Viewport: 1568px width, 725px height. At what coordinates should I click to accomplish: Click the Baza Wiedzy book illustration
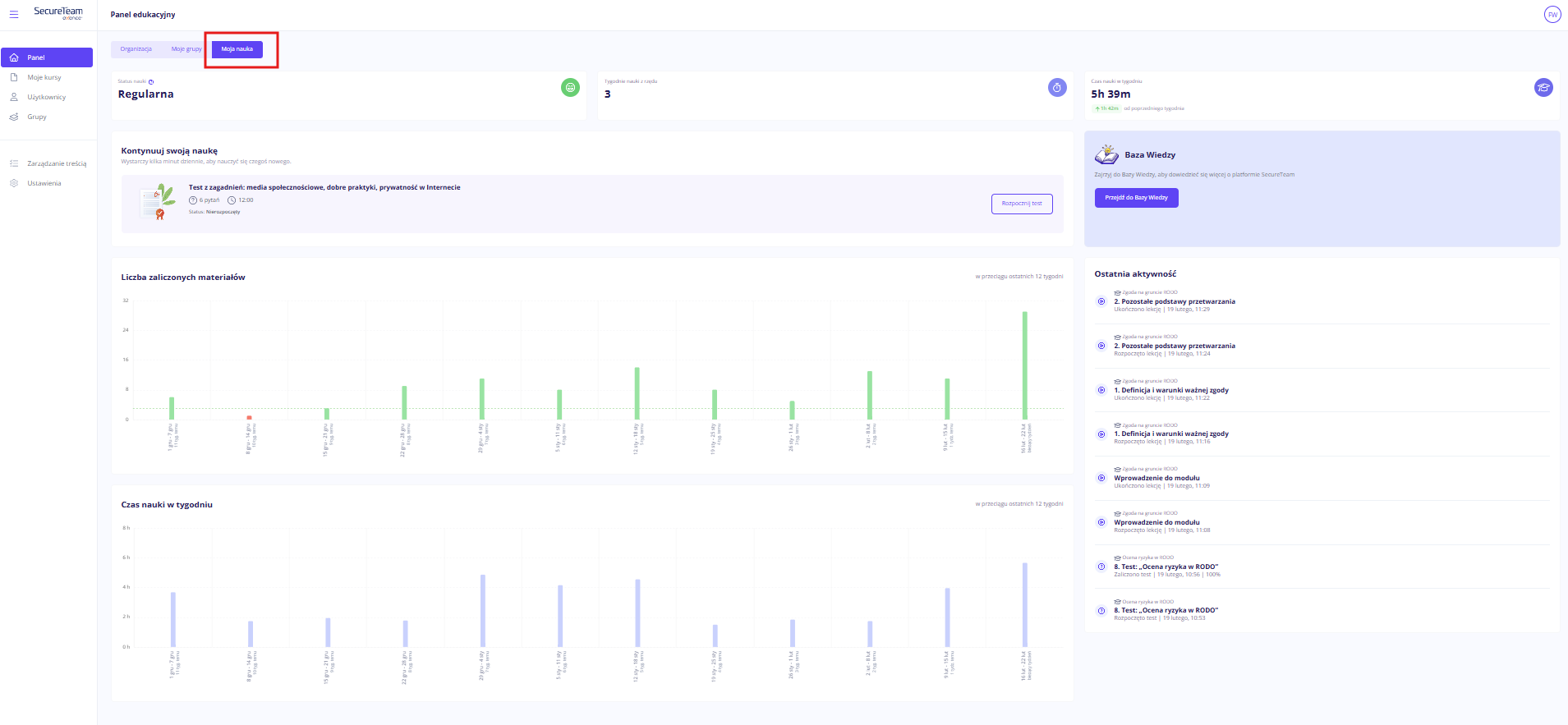click(1106, 154)
